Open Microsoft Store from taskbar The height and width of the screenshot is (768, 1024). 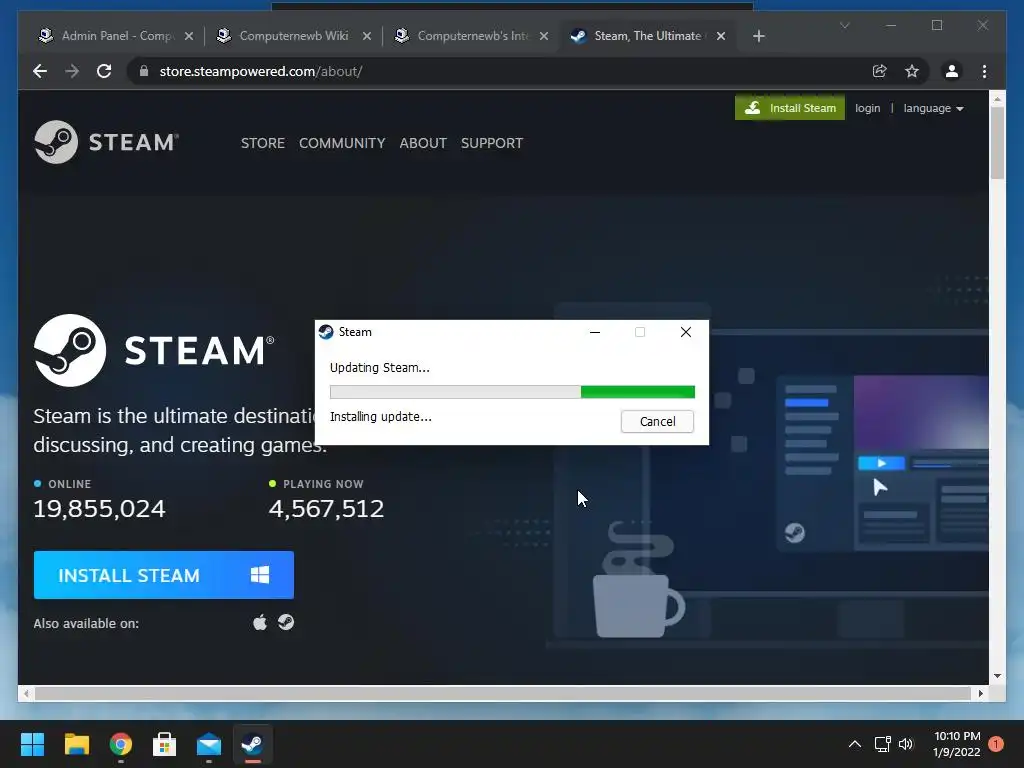[x=165, y=744]
